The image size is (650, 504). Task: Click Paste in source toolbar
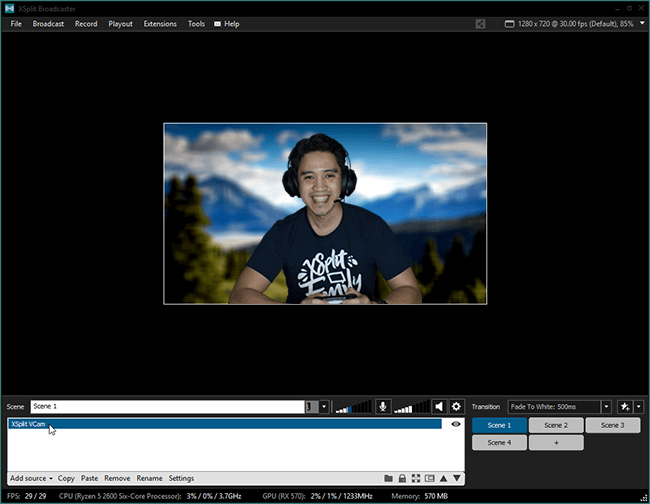click(x=90, y=478)
